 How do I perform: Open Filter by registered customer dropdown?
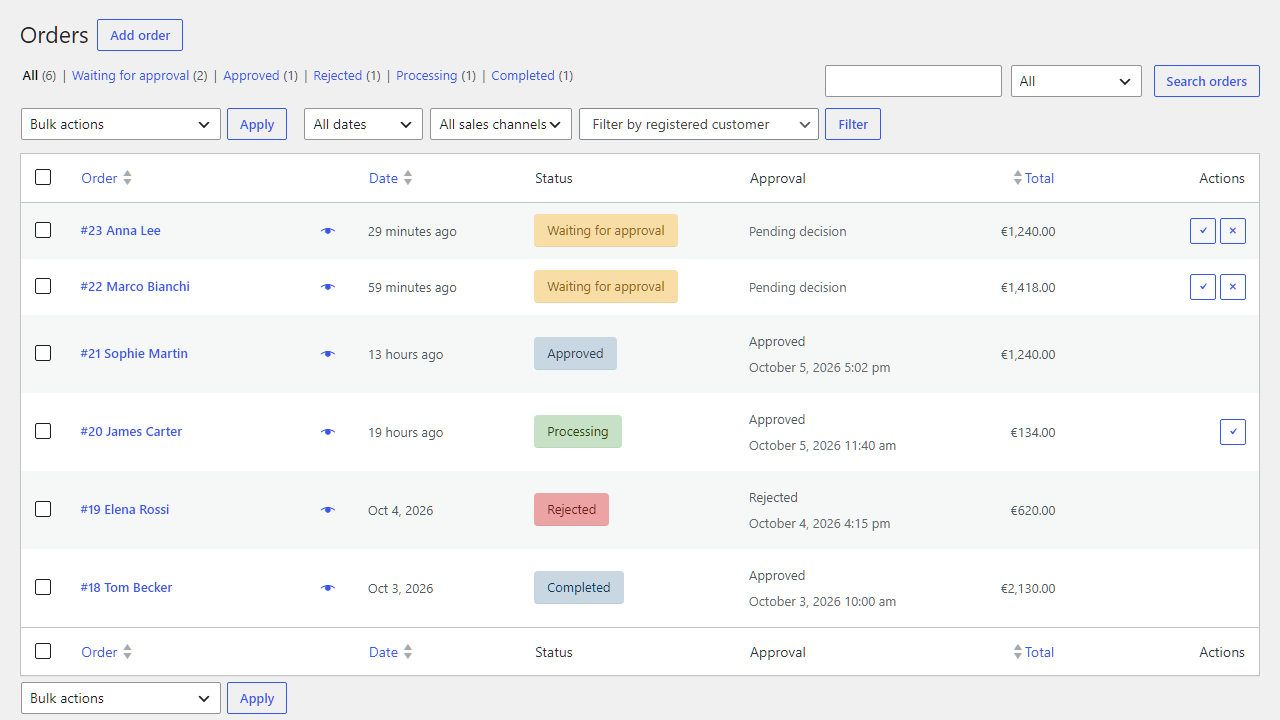click(699, 124)
